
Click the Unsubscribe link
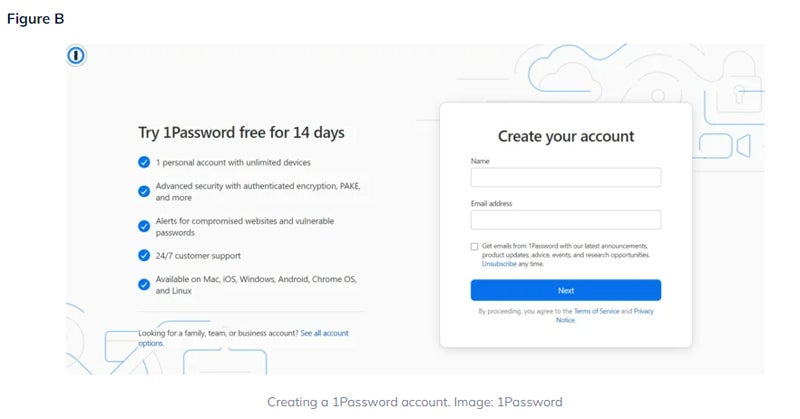(x=499, y=264)
